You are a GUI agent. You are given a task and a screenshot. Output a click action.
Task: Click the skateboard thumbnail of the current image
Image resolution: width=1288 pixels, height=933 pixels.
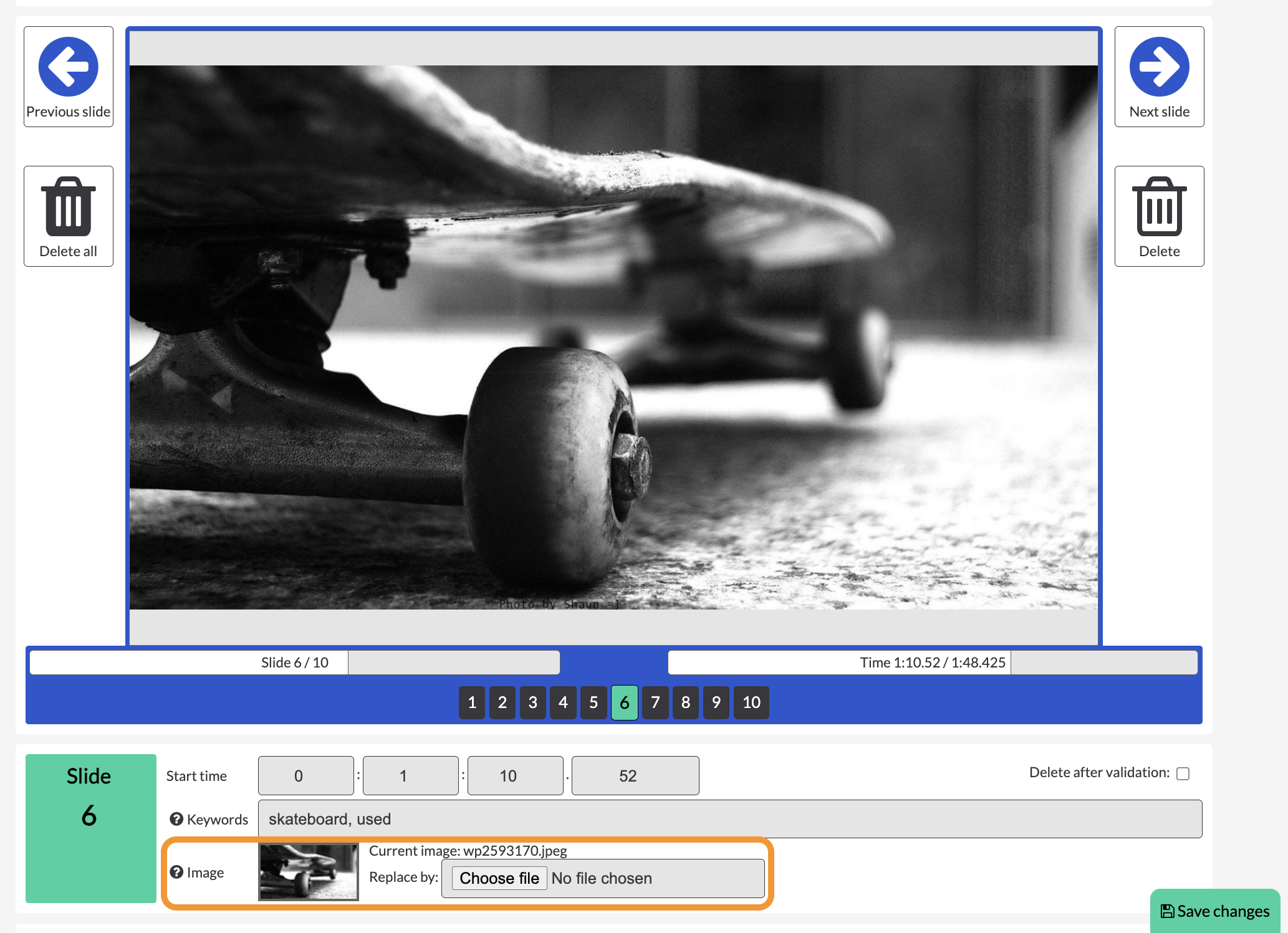tap(309, 872)
